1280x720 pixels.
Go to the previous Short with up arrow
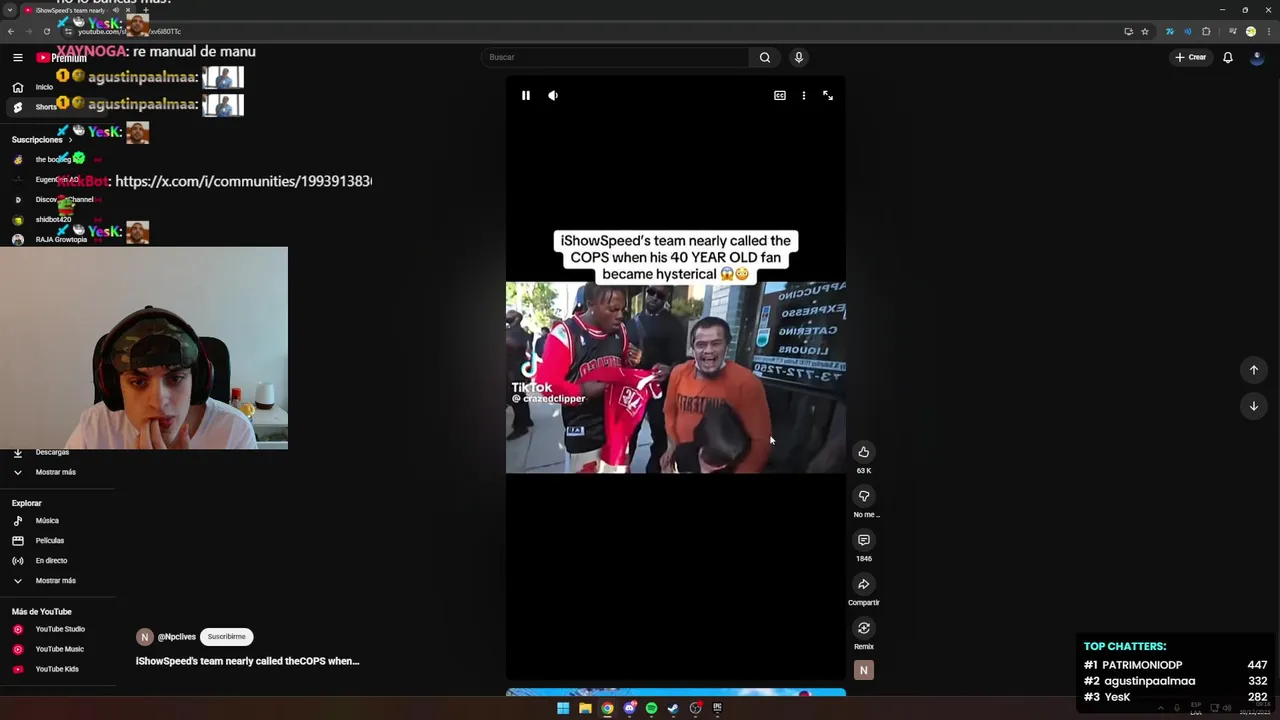coord(1254,370)
